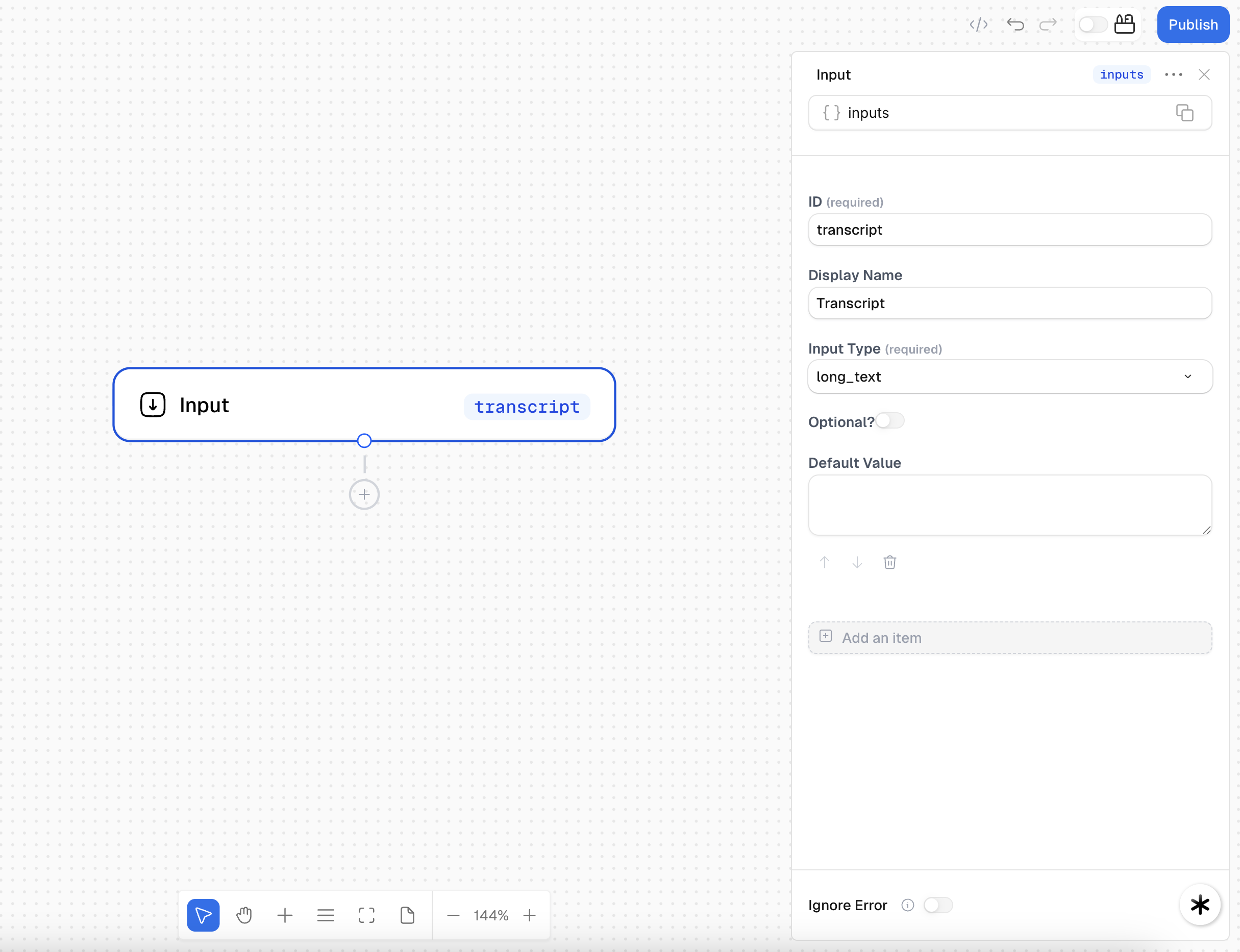
Task: Click the fit-to-screen icon
Action: tap(367, 915)
